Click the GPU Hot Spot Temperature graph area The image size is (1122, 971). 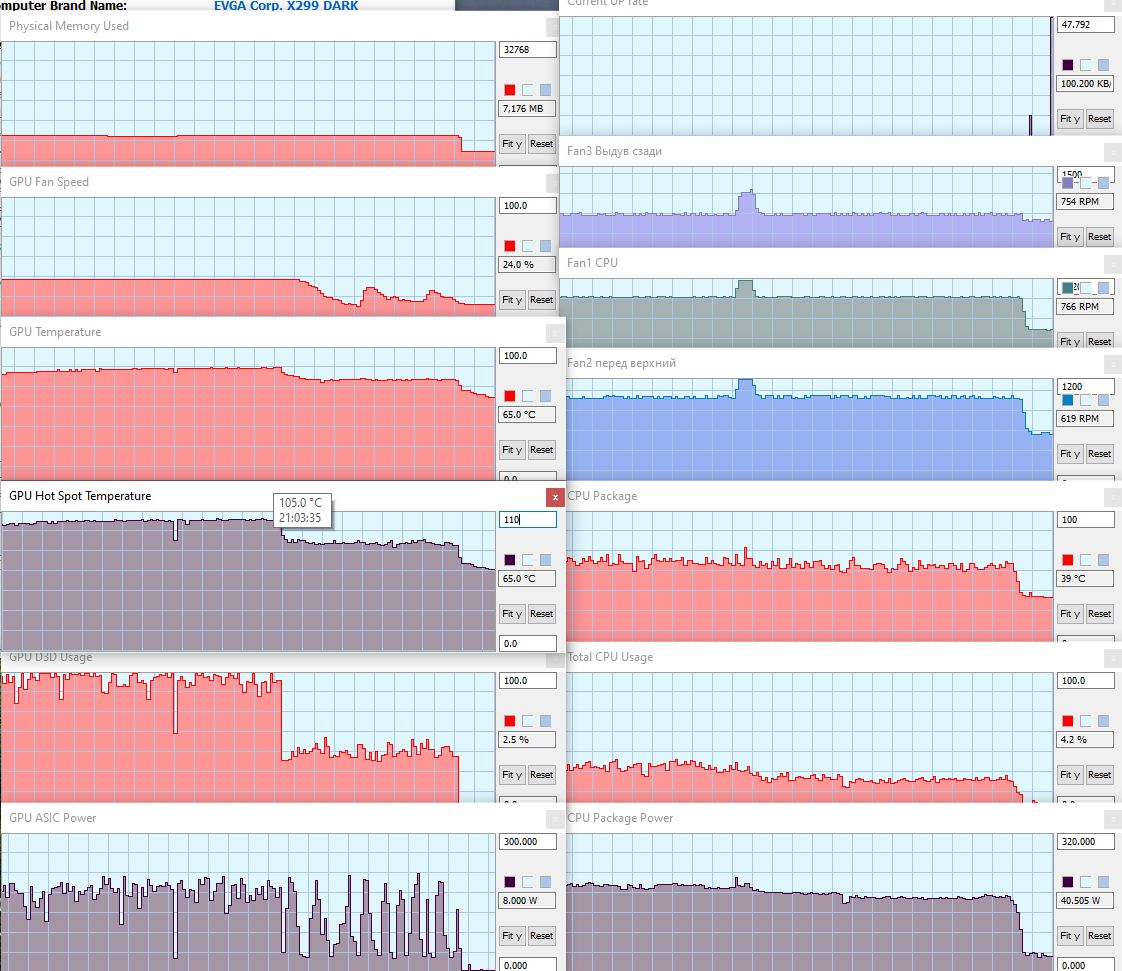248,581
